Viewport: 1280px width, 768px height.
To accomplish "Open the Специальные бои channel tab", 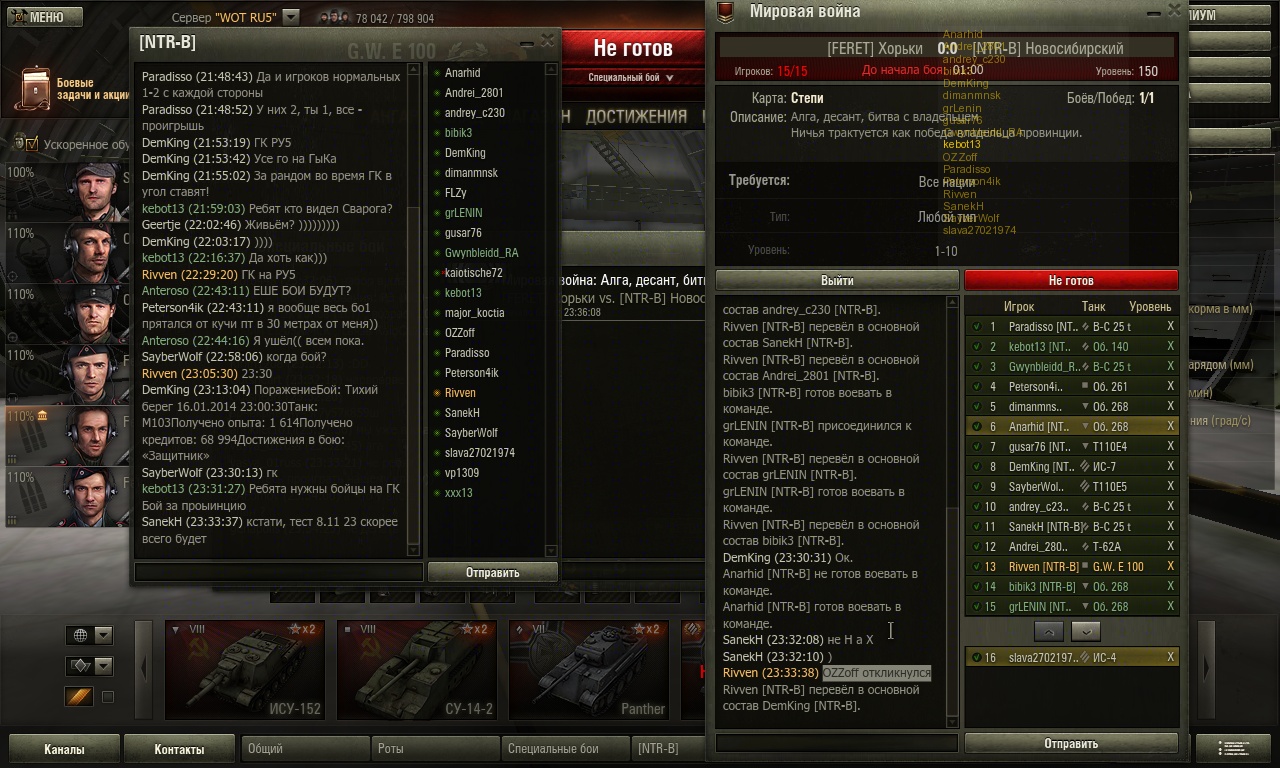I will [x=564, y=748].
